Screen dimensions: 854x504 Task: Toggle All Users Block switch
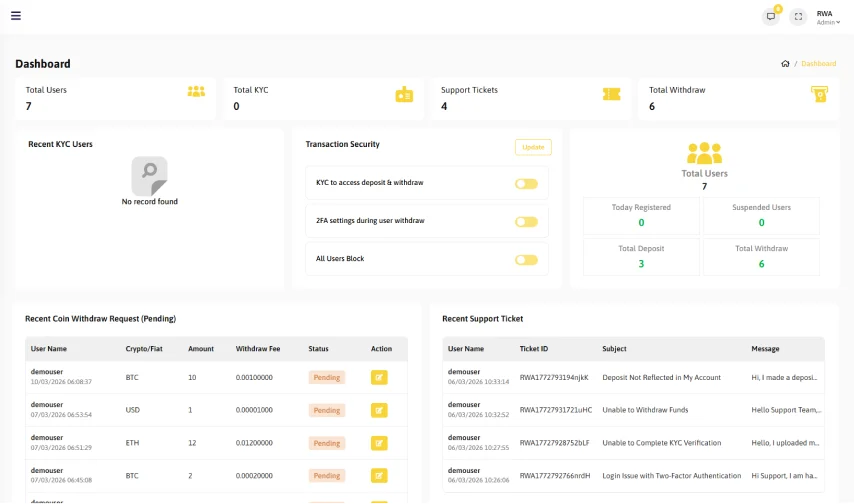point(526,260)
